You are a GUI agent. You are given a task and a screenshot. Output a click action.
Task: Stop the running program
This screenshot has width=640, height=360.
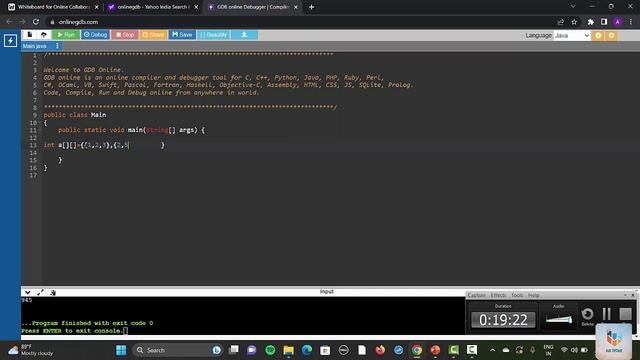point(125,35)
